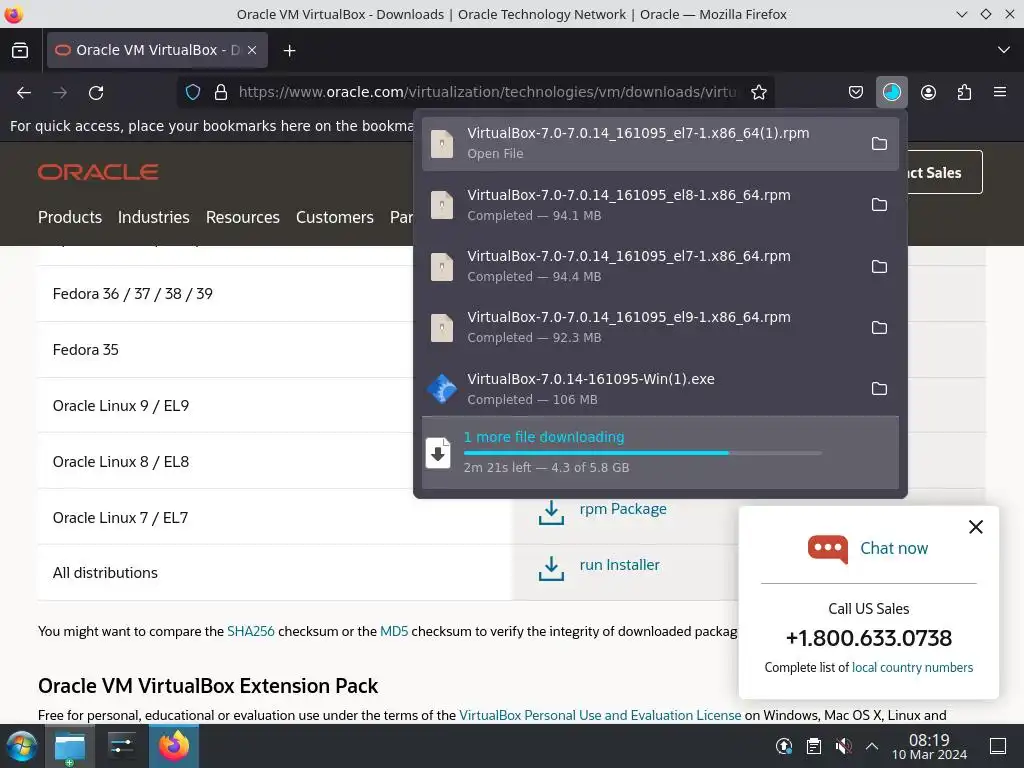Click the taskbar clock 08:19
The height and width of the screenshot is (768, 1024).
pyautogui.click(x=929, y=746)
